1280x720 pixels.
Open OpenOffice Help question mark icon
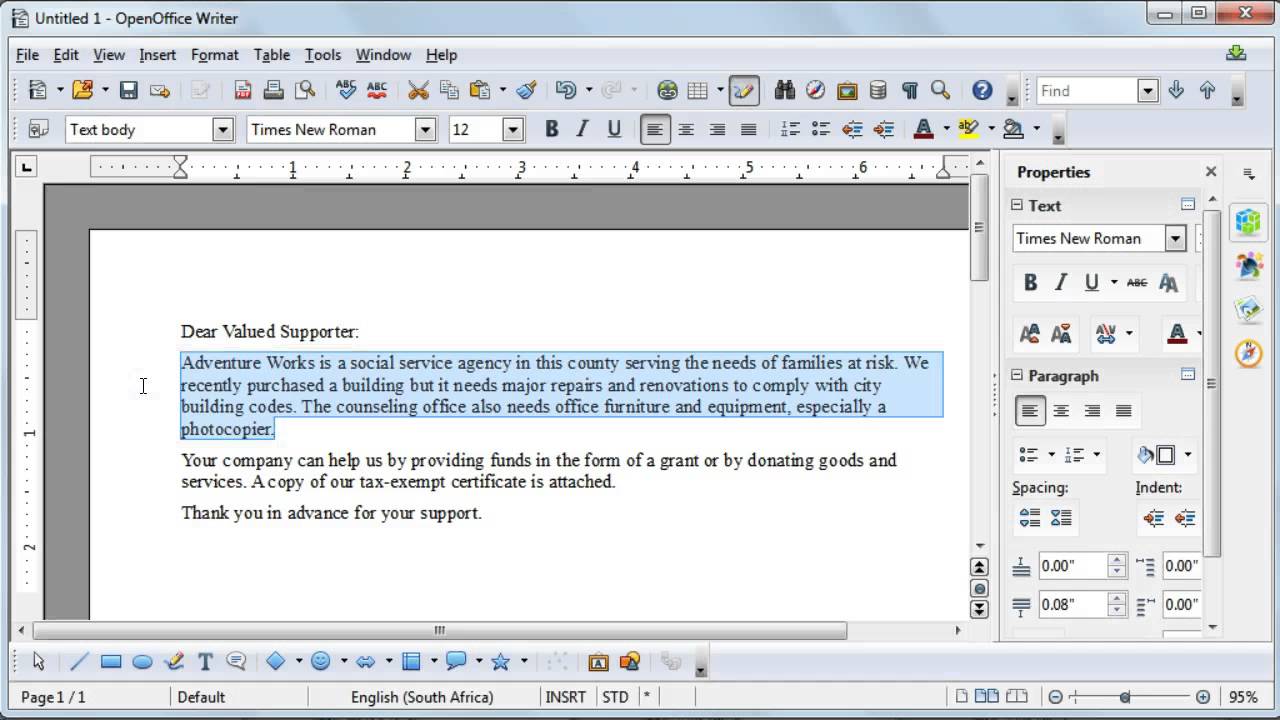(982, 91)
